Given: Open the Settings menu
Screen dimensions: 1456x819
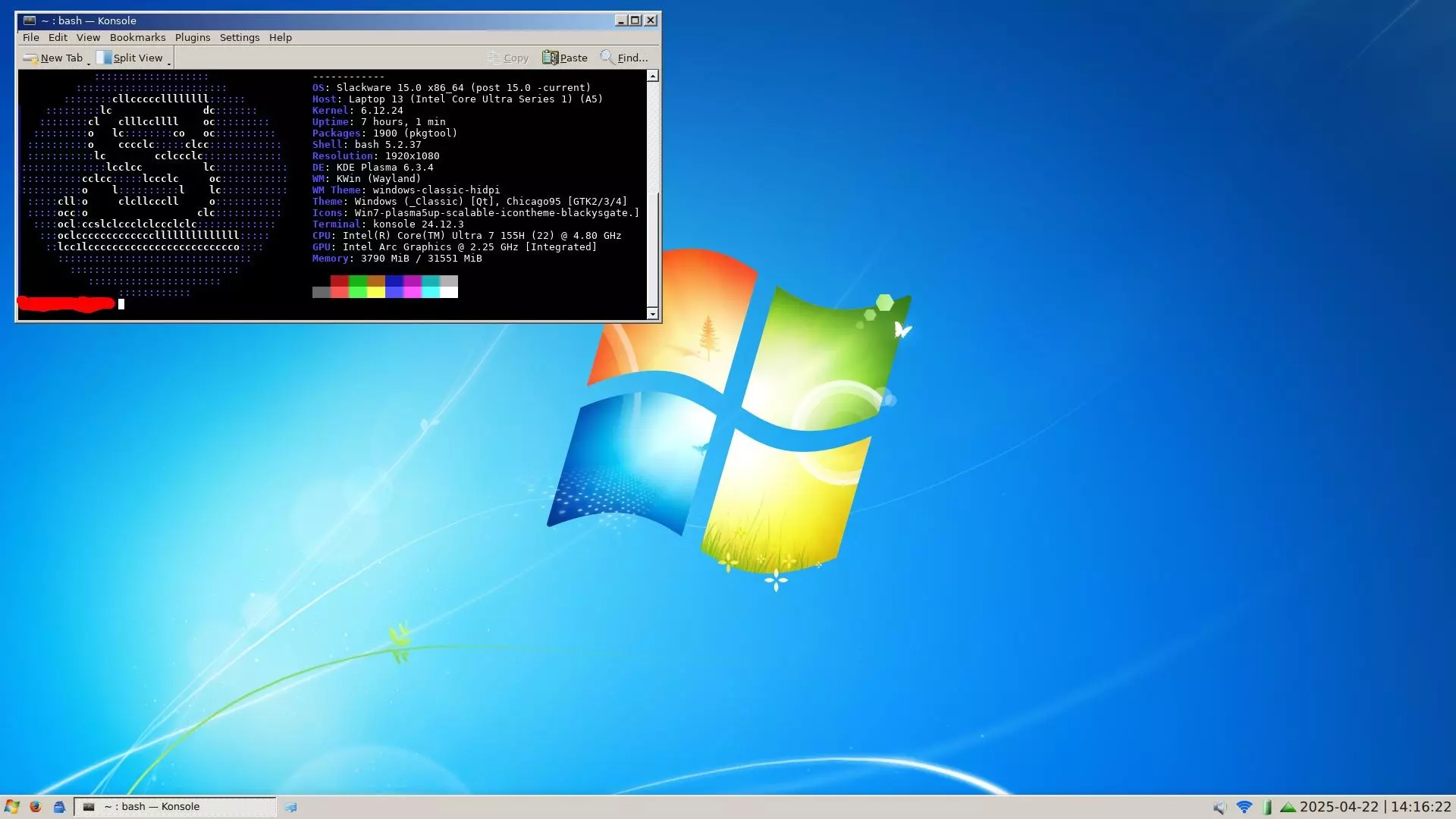Looking at the screenshot, I should pos(240,37).
